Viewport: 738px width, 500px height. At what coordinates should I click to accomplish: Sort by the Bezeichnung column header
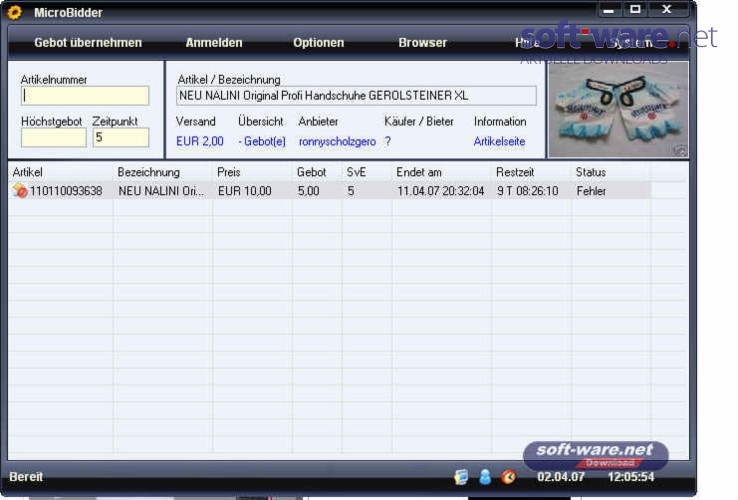[x=163, y=172]
